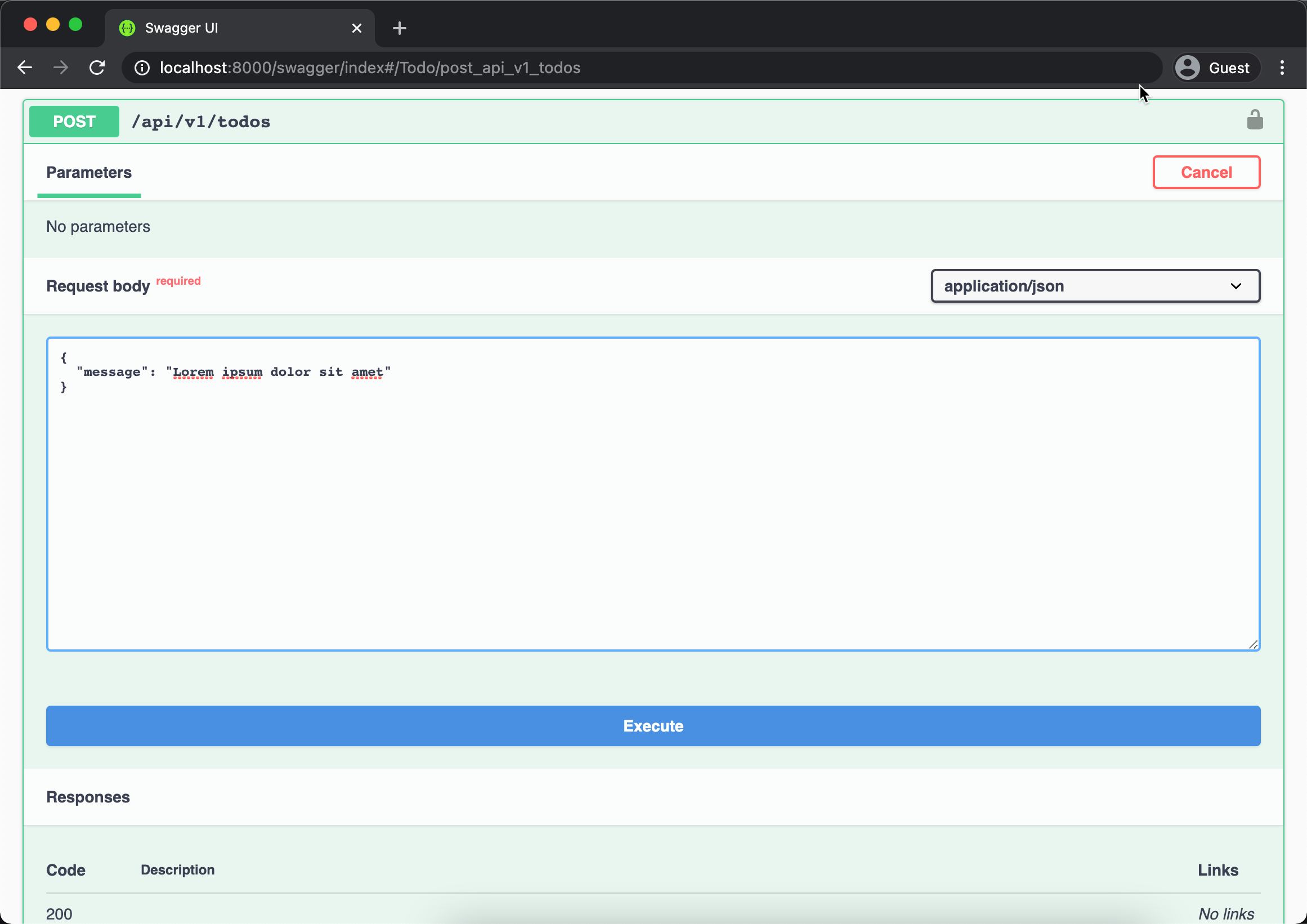
Task: Click the 'Links' column header
Action: 1218,869
